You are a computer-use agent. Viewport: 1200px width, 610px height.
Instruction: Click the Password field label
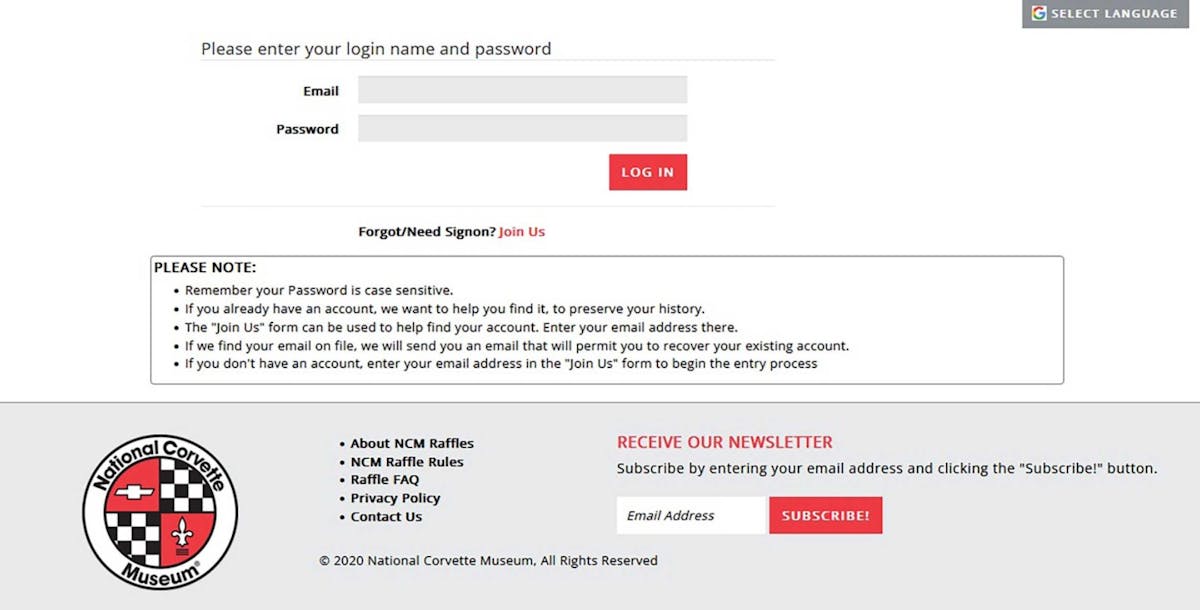[x=307, y=129]
